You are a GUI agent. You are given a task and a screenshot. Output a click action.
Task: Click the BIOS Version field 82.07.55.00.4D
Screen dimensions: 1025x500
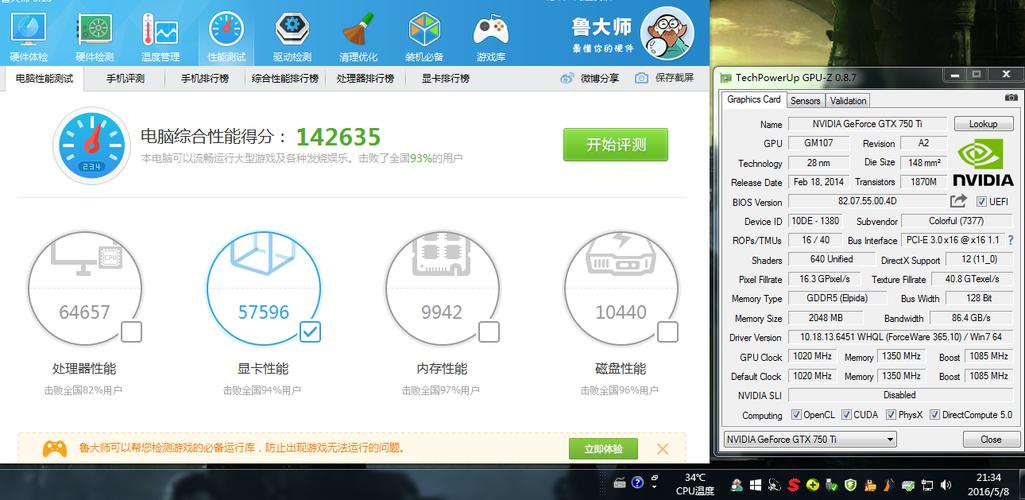[x=867, y=201]
